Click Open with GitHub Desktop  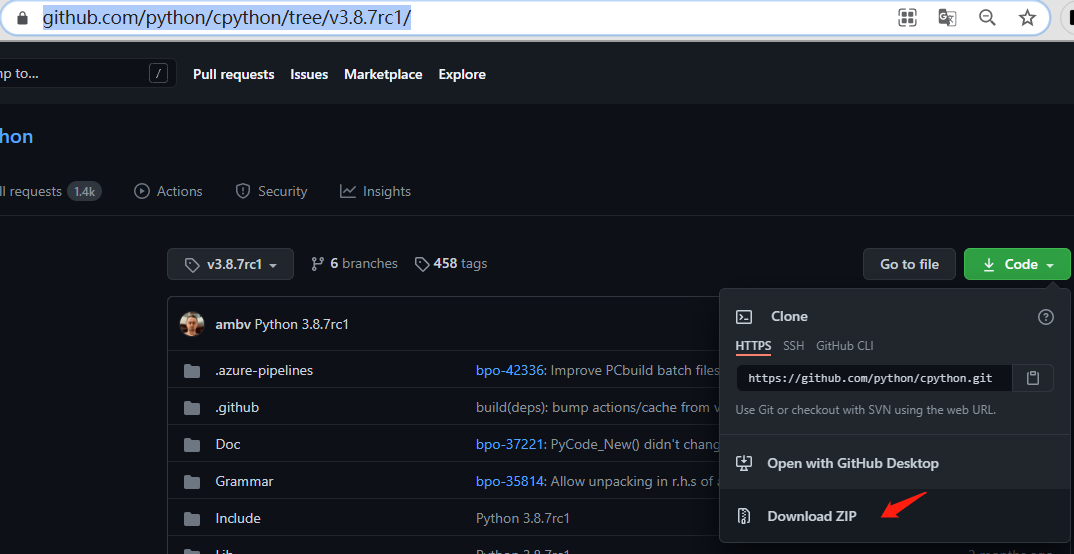coord(853,464)
